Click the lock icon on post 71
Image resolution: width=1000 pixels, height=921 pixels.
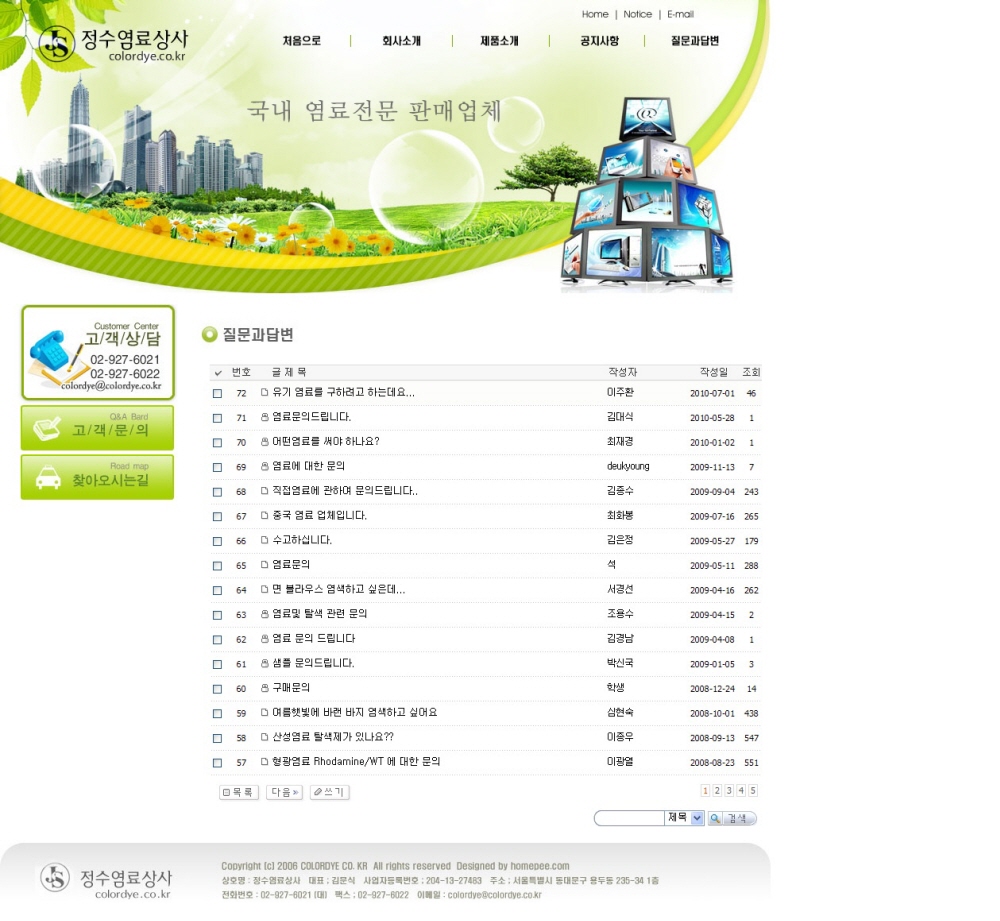[x=265, y=418]
